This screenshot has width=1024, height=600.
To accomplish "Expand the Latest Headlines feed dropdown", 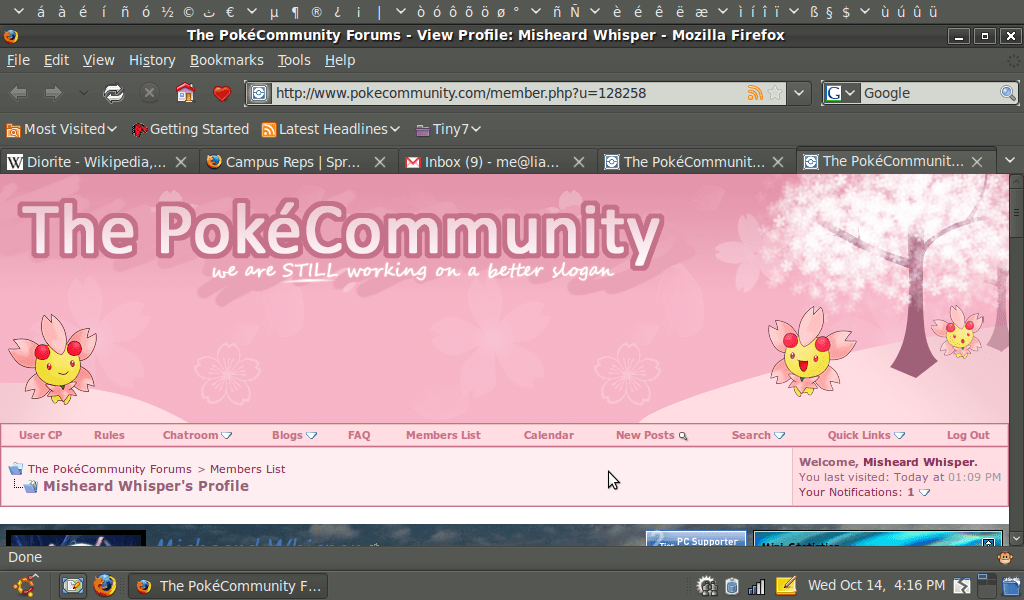I will 330,129.
